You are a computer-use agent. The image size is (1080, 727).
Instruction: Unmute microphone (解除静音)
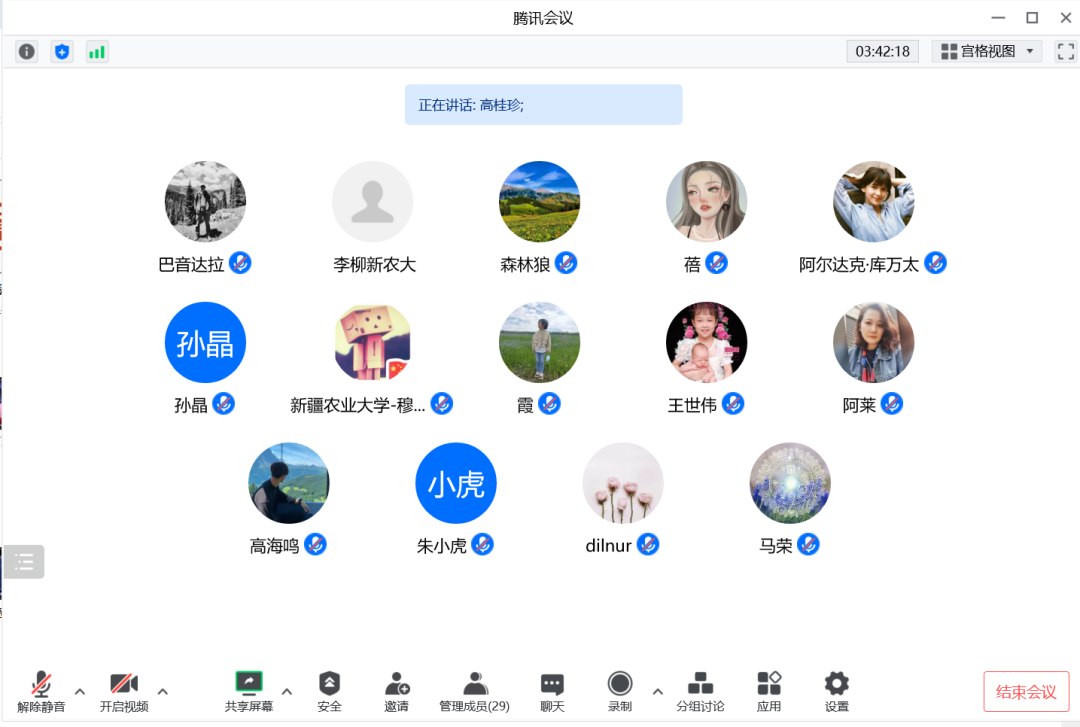click(41, 691)
